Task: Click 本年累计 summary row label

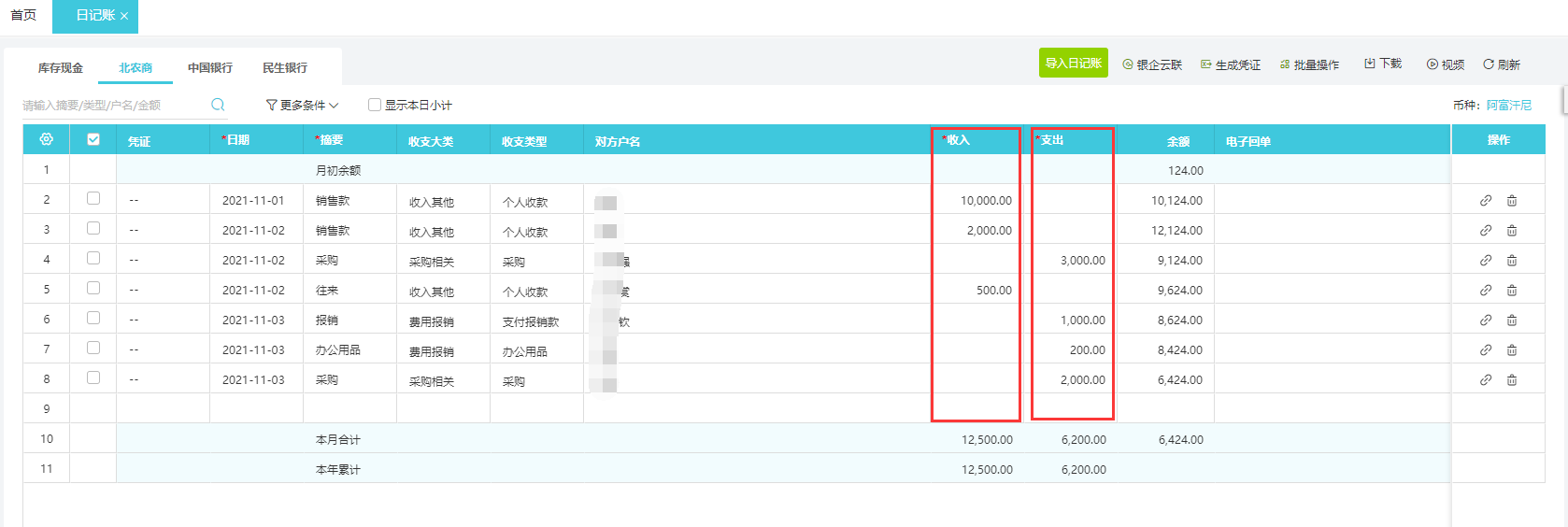Action: (338, 470)
